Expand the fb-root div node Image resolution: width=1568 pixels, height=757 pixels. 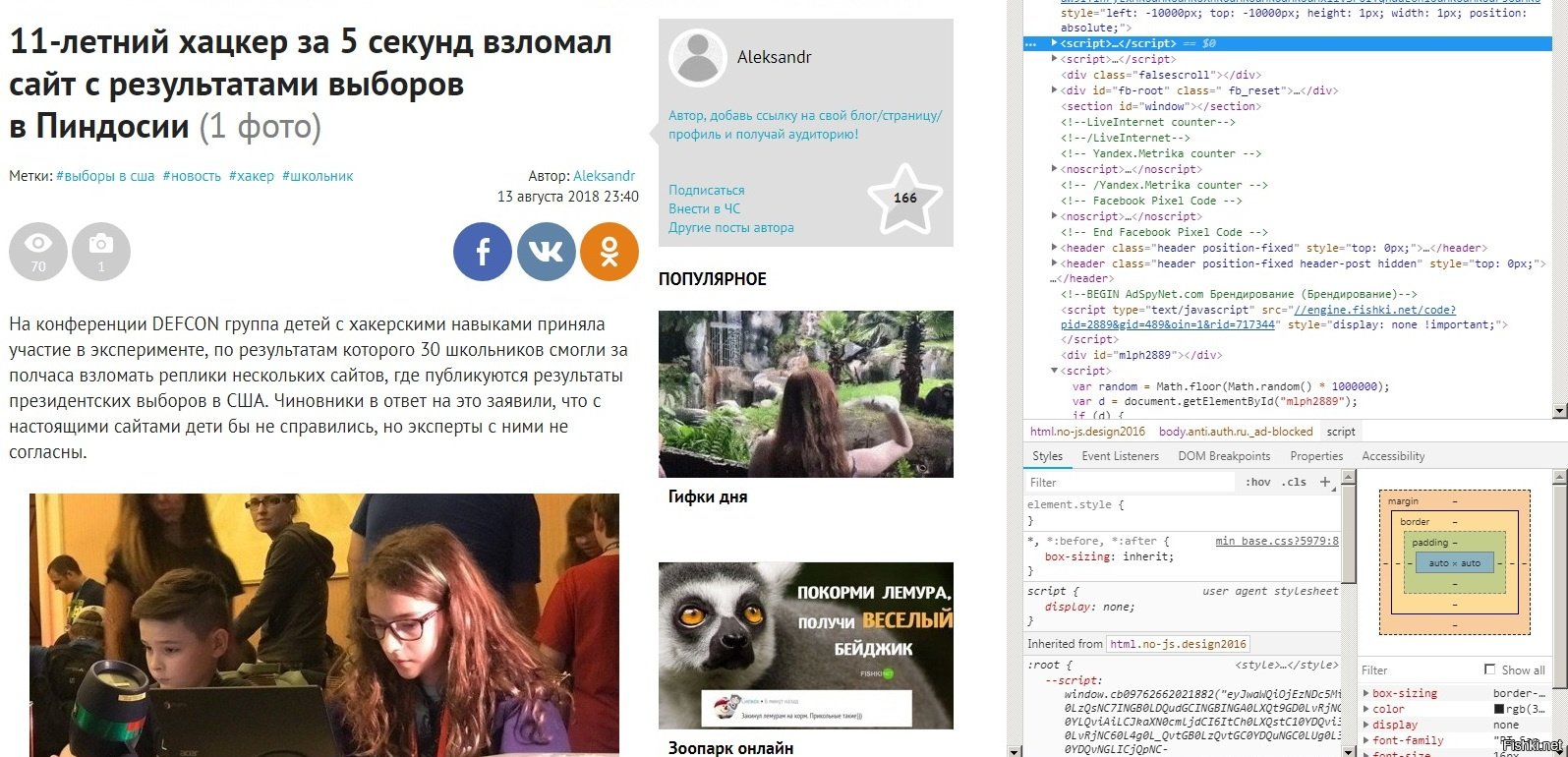click(1055, 90)
